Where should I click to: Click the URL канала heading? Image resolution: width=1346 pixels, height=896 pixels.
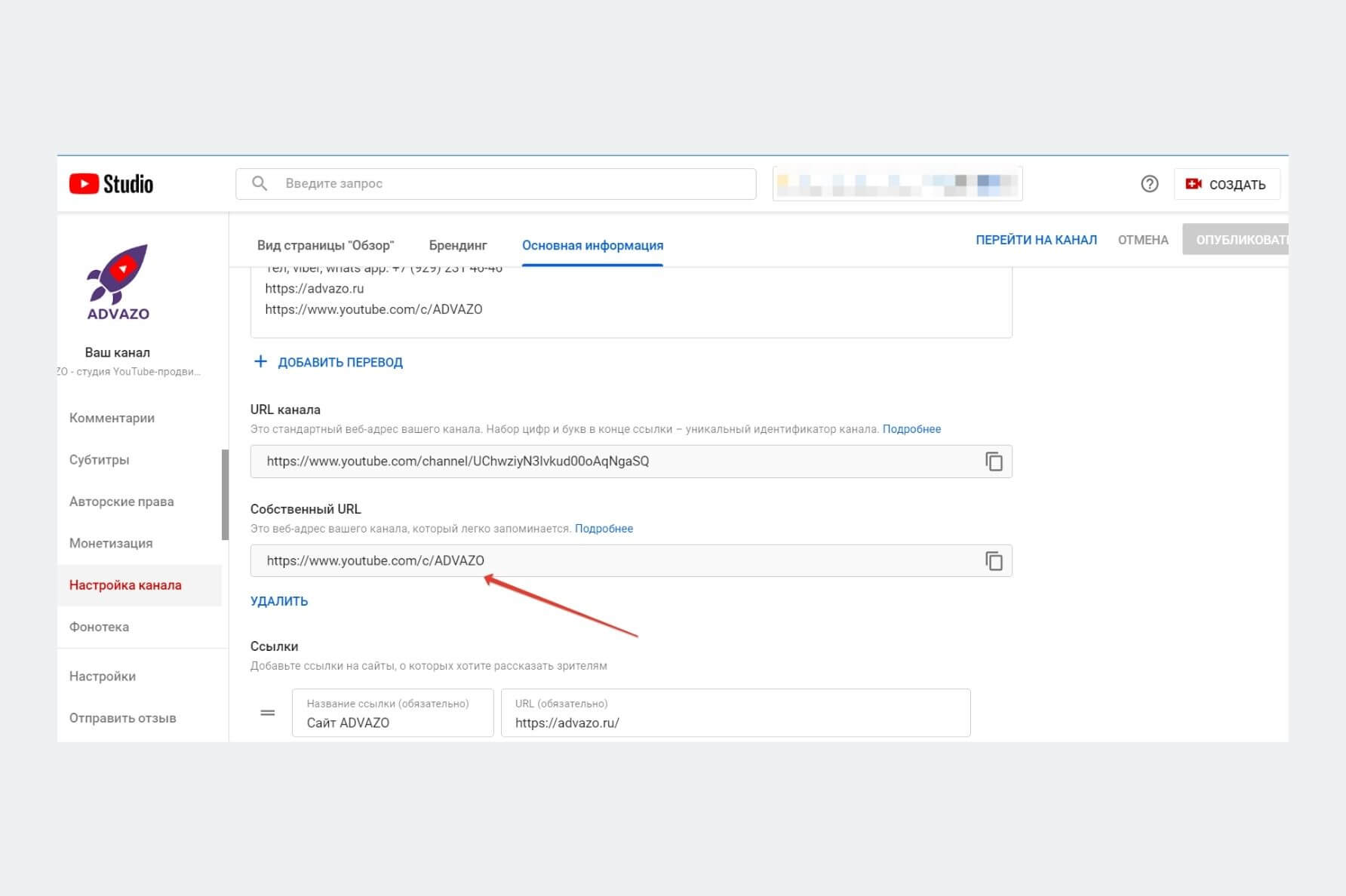(x=285, y=410)
